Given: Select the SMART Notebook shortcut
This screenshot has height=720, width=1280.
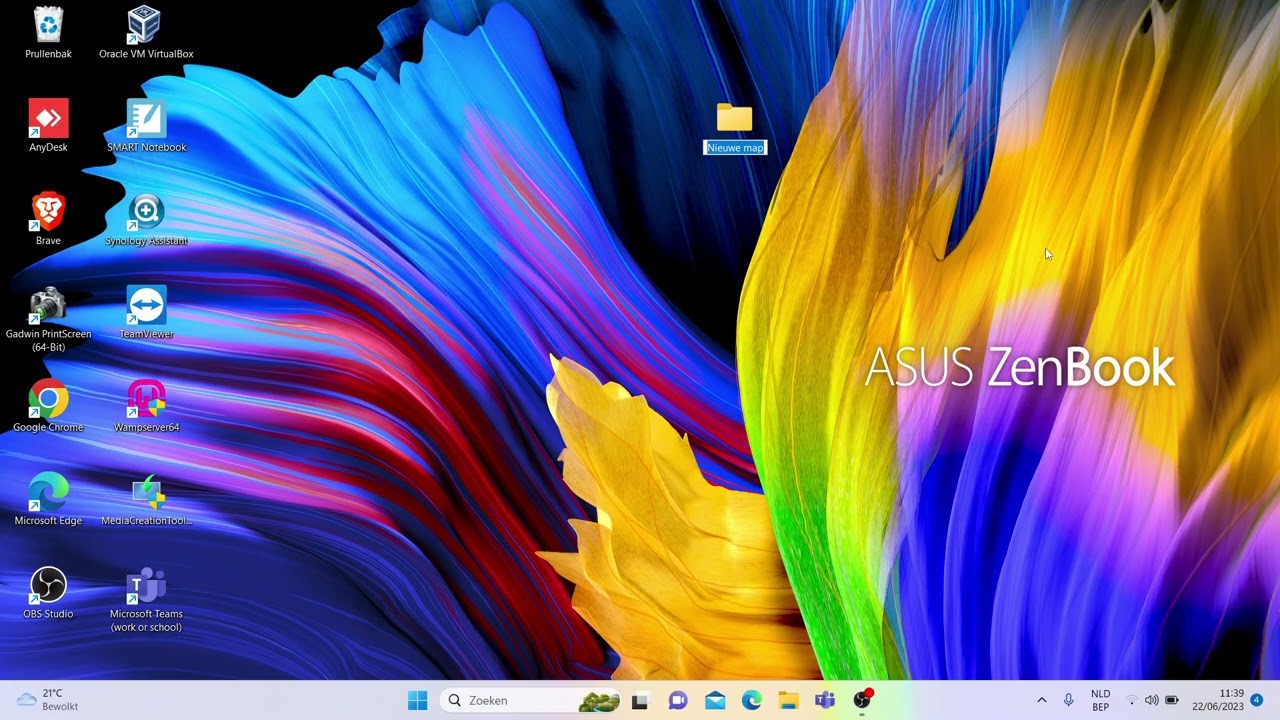Looking at the screenshot, I should tap(146, 126).
